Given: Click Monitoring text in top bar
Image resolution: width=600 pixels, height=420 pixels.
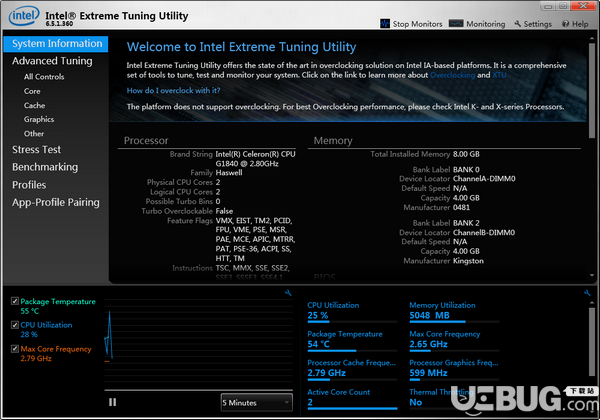Looking at the screenshot, I should pyautogui.click(x=486, y=24).
